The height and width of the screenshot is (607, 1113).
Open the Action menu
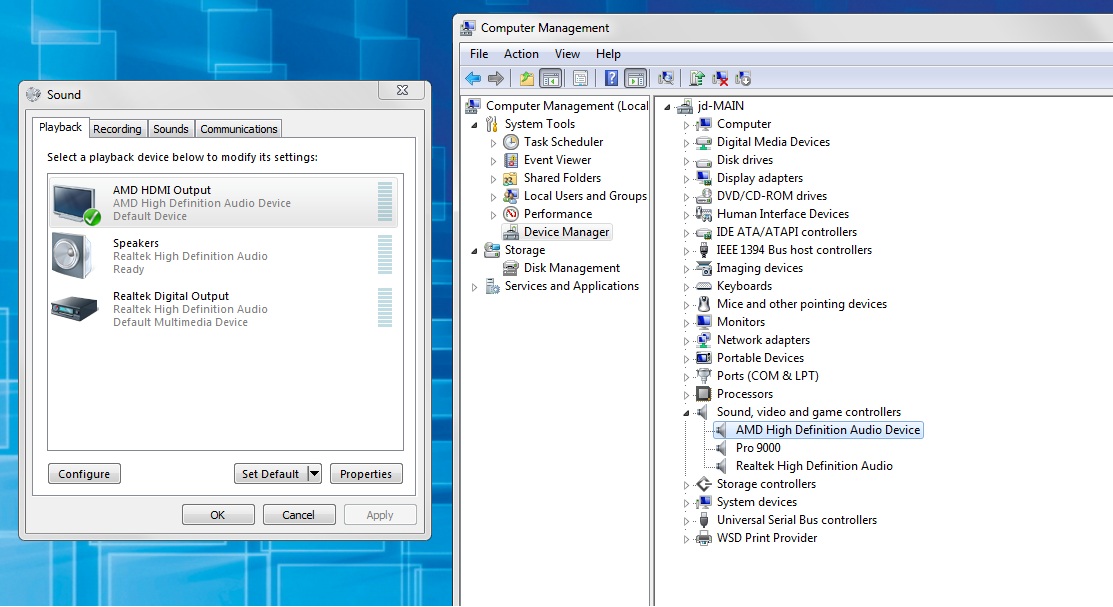[x=521, y=54]
